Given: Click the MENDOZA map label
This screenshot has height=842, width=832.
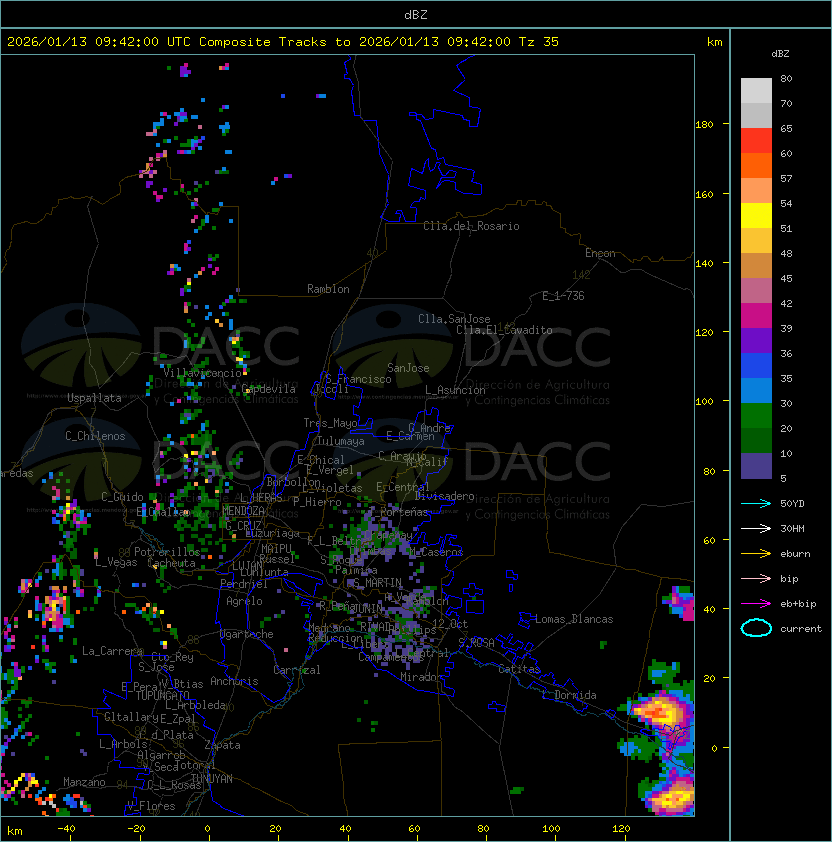Looking at the screenshot, I should coord(243,510).
